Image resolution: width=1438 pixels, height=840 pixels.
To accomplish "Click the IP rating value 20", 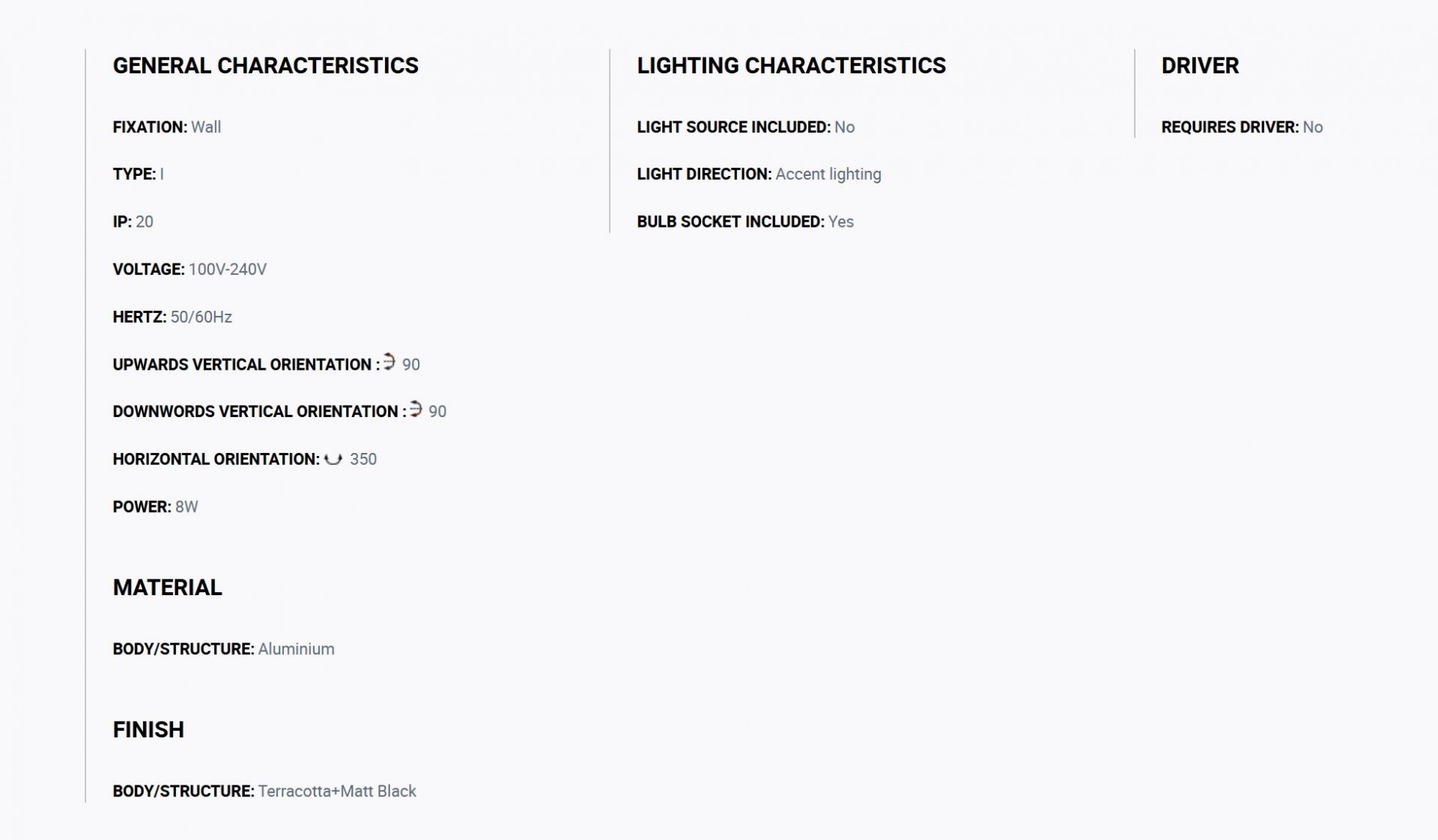I will [145, 222].
